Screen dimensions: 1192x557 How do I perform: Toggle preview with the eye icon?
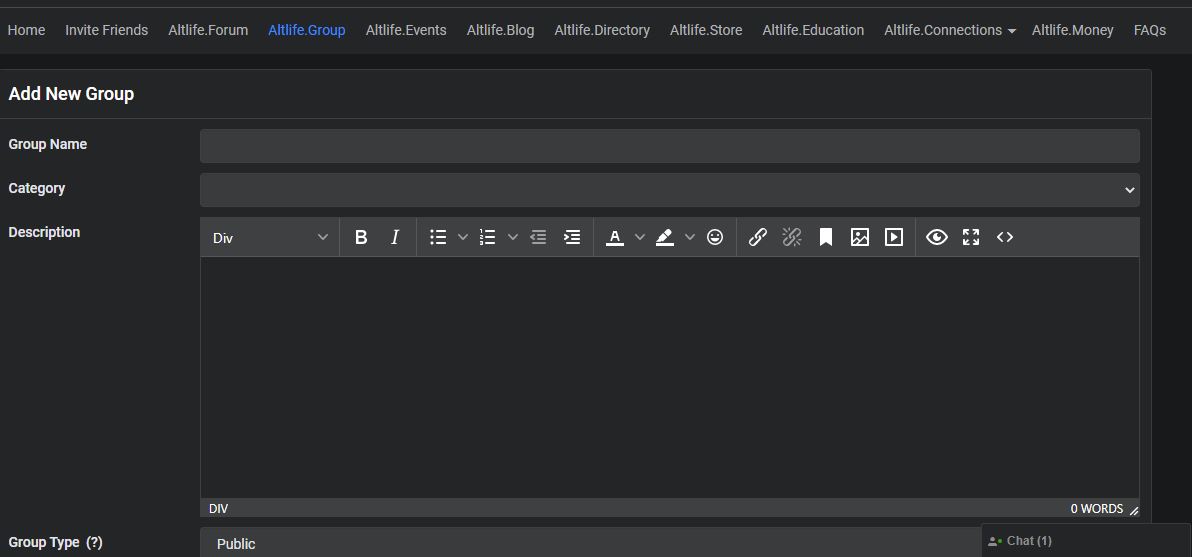[937, 237]
